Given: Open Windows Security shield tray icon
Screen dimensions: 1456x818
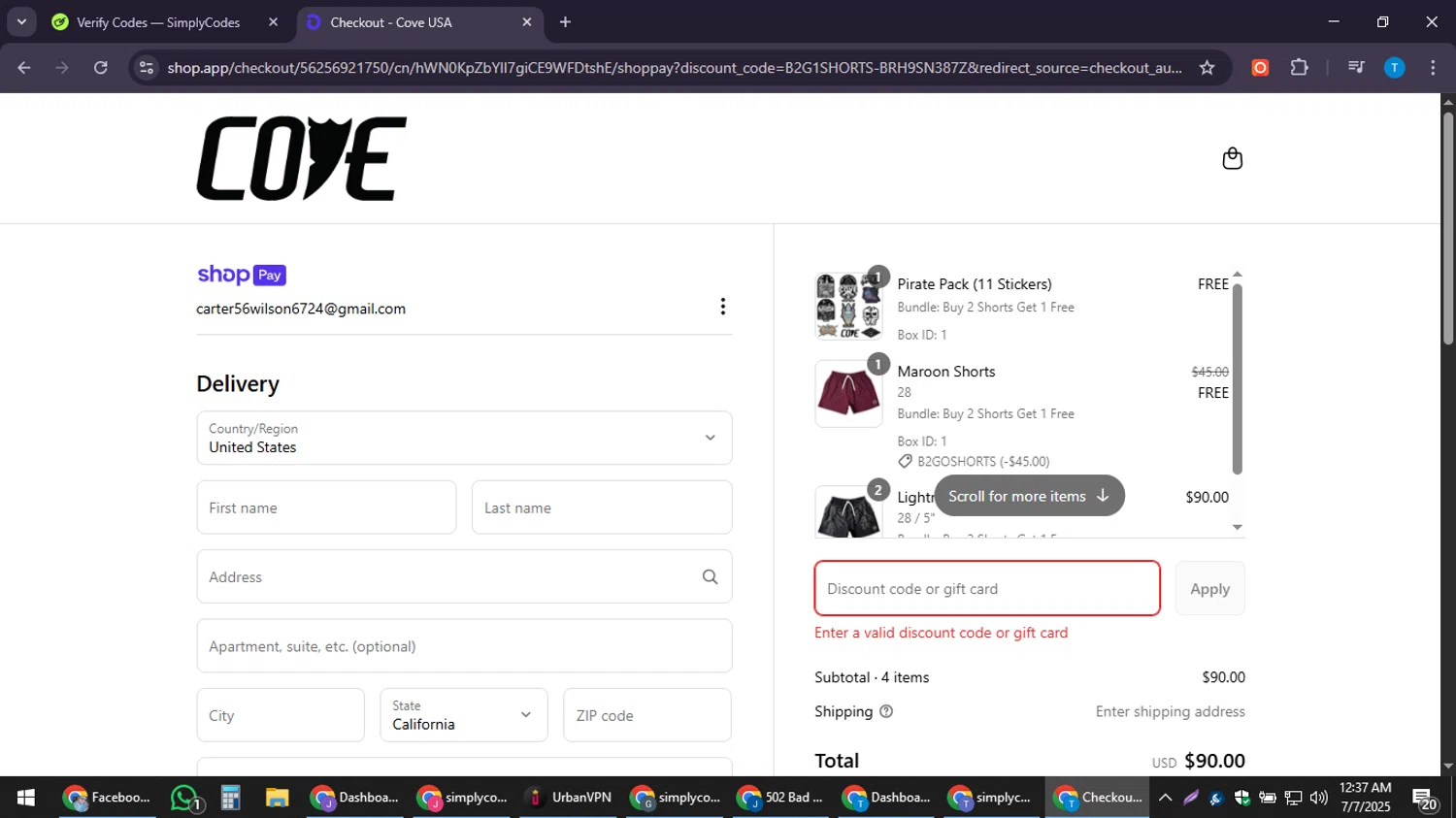Looking at the screenshot, I should (x=1241, y=798).
